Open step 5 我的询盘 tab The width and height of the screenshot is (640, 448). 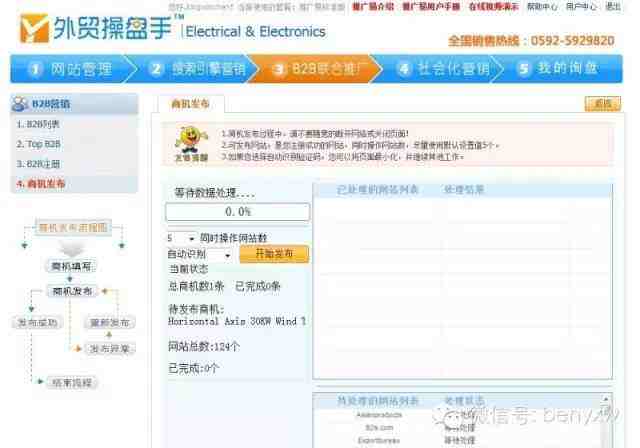point(559,69)
